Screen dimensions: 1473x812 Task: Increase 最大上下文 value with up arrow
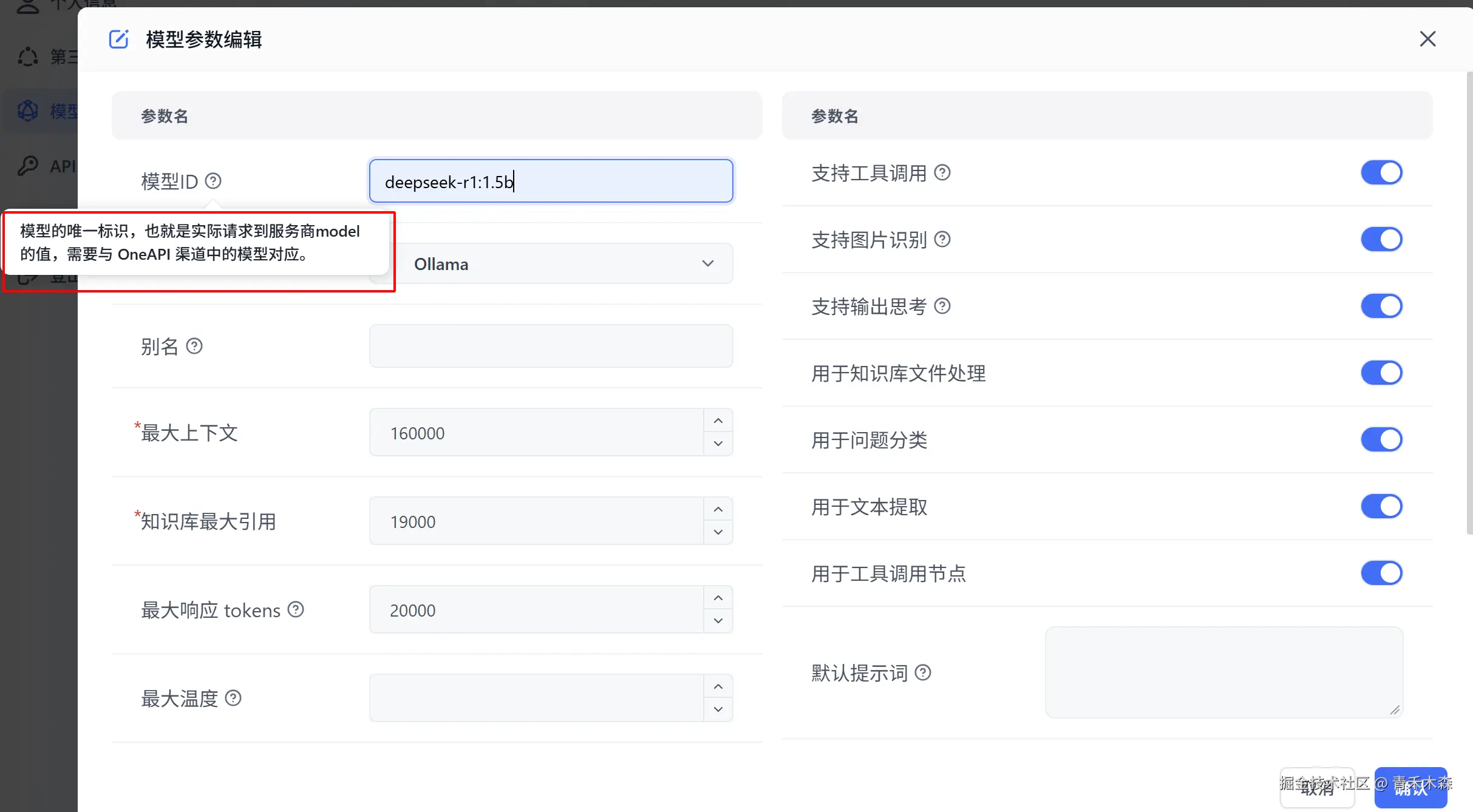[x=718, y=421]
